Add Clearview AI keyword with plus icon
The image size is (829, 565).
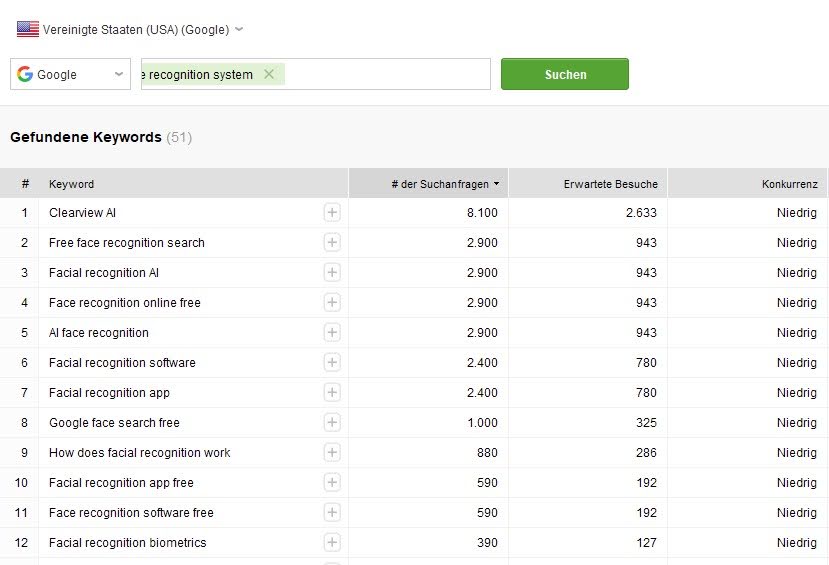[x=332, y=212]
